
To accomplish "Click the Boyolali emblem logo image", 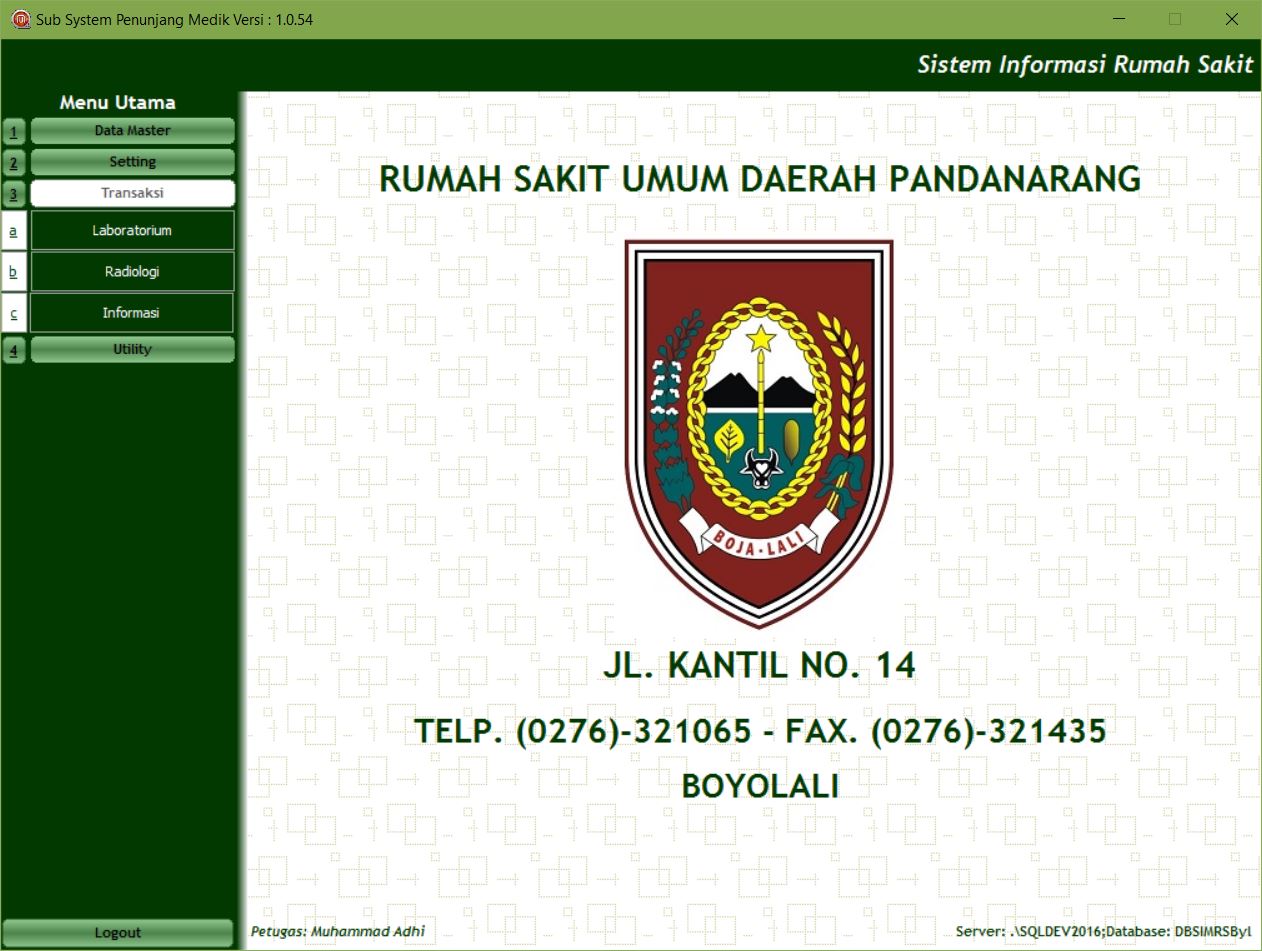I will pyautogui.click(x=759, y=433).
